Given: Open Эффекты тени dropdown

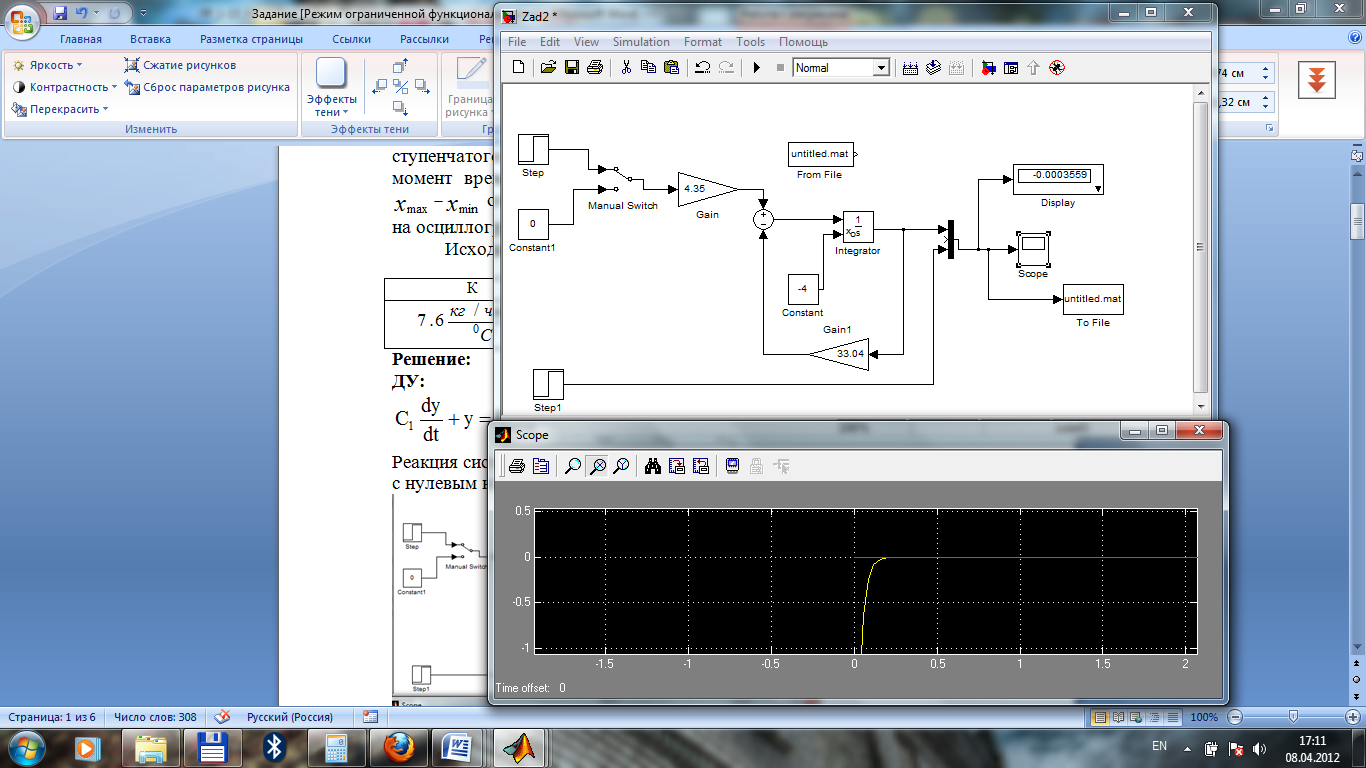Looking at the screenshot, I should (x=331, y=88).
